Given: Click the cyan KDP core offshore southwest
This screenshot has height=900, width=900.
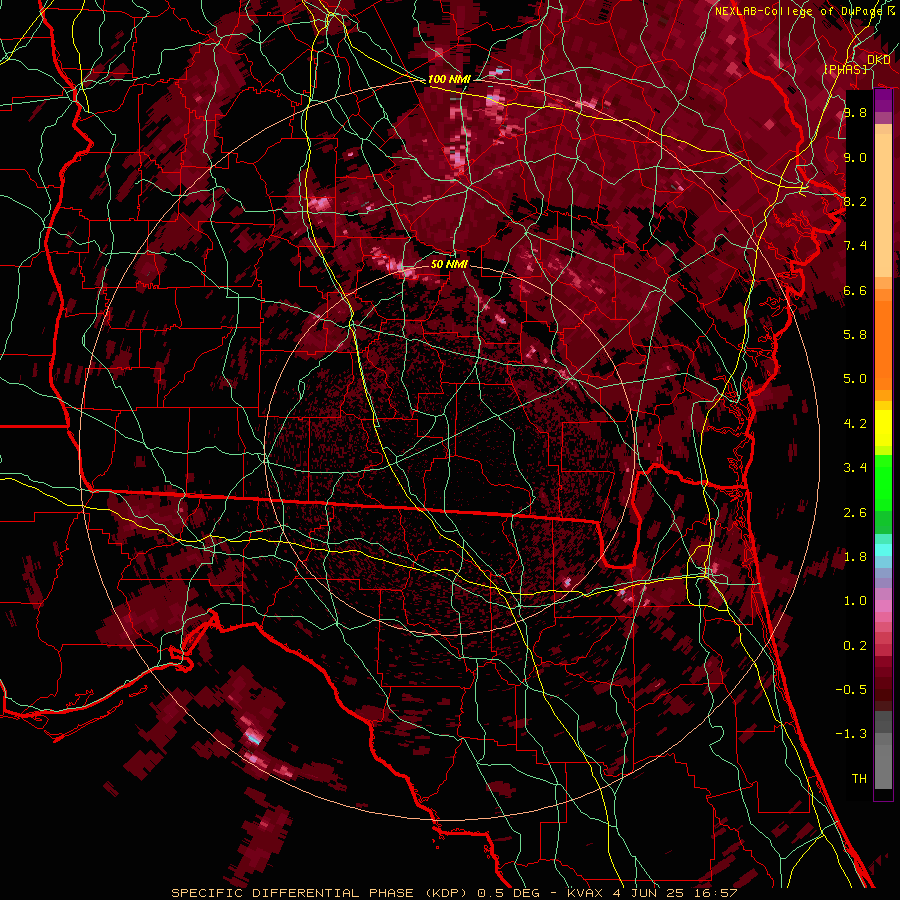Looking at the screenshot, I should (x=253, y=739).
